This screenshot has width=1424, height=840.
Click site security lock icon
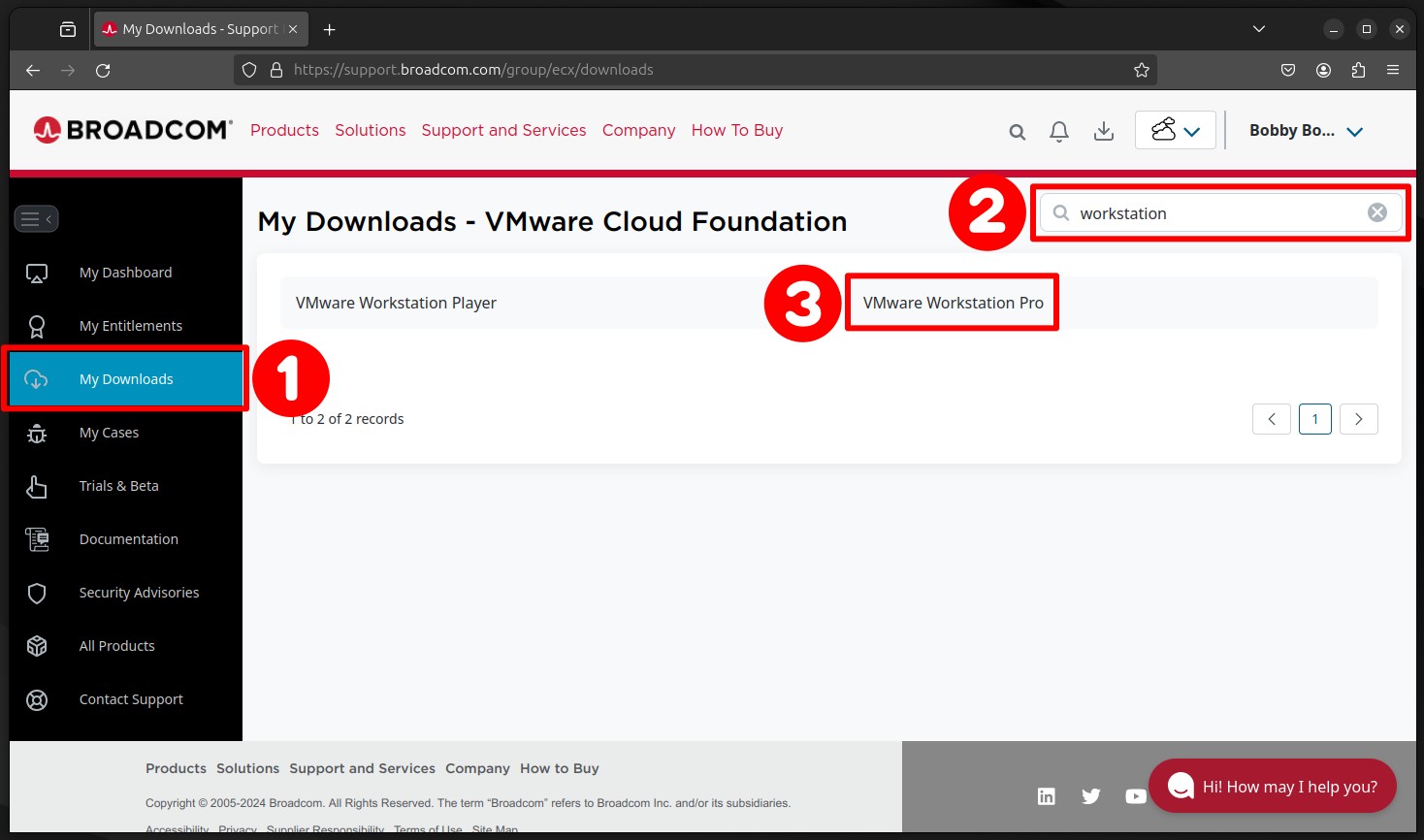click(275, 70)
